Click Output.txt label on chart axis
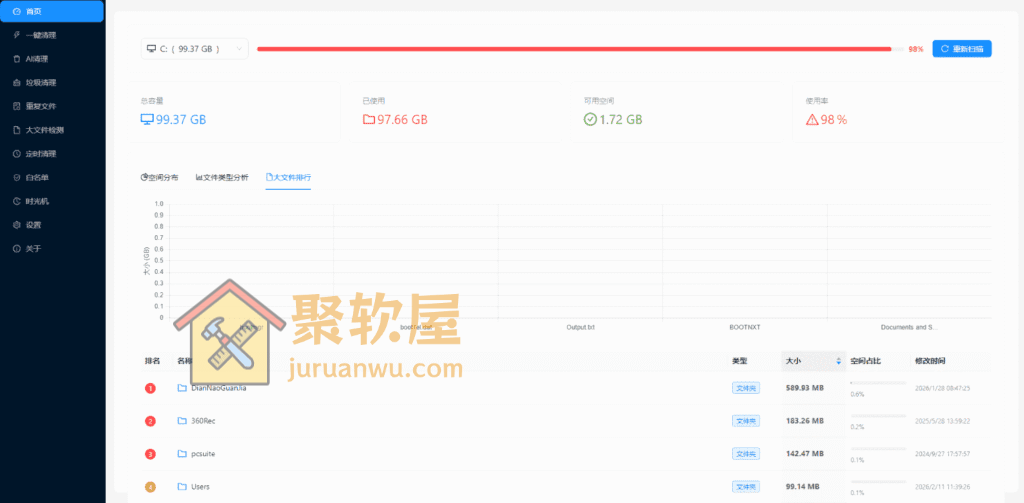The image size is (1024, 503). (581, 327)
